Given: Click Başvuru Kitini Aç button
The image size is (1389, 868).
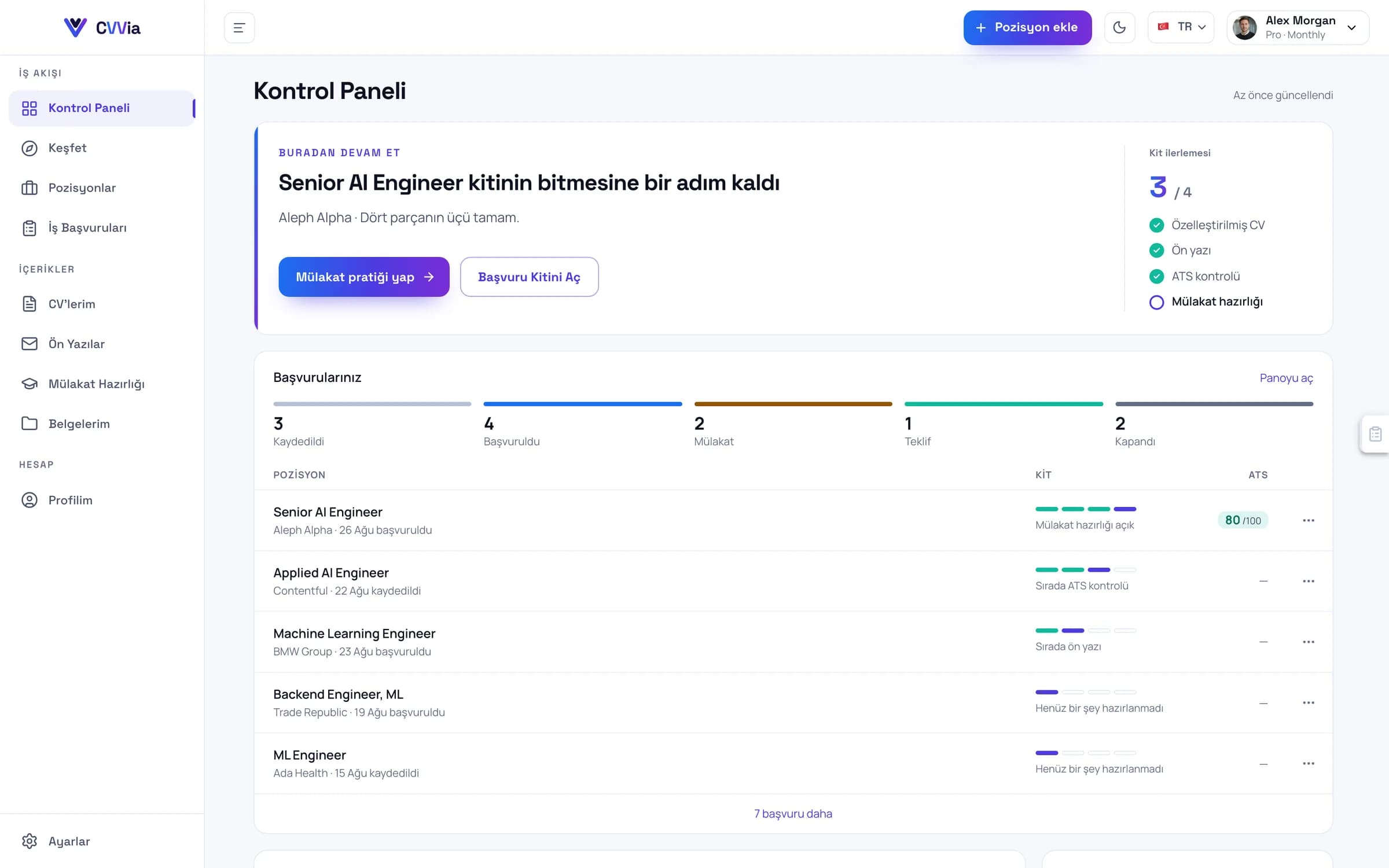Looking at the screenshot, I should 529,277.
